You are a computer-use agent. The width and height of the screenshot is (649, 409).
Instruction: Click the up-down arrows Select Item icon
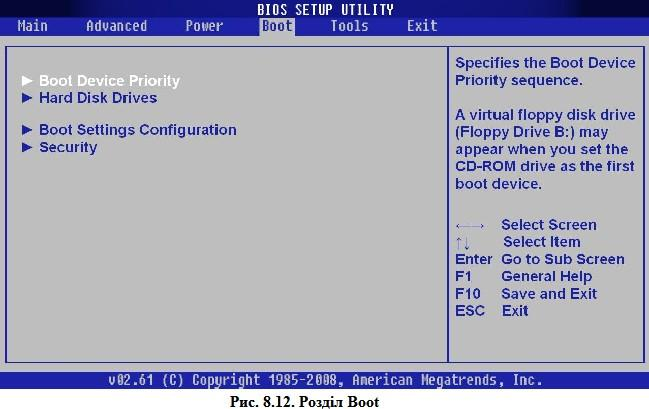tap(463, 243)
